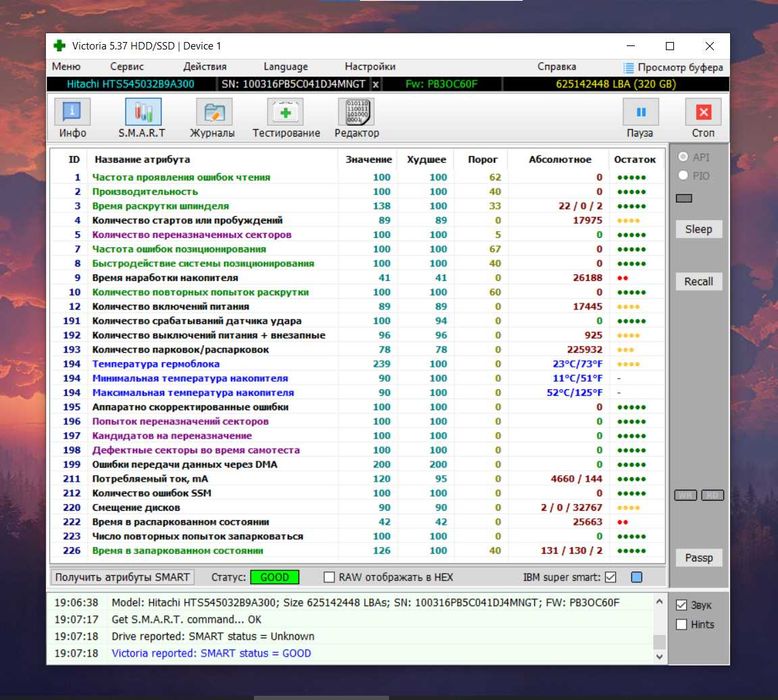The width and height of the screenshot is (778, 700).
Task: Select row Смещение дисков
Action: (357, 508)
